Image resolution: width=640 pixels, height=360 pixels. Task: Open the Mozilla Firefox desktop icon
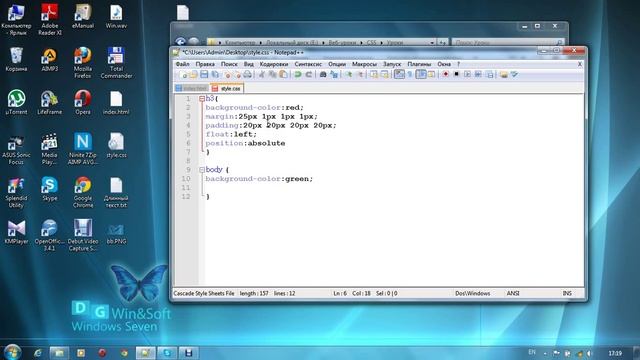(83, 63)
